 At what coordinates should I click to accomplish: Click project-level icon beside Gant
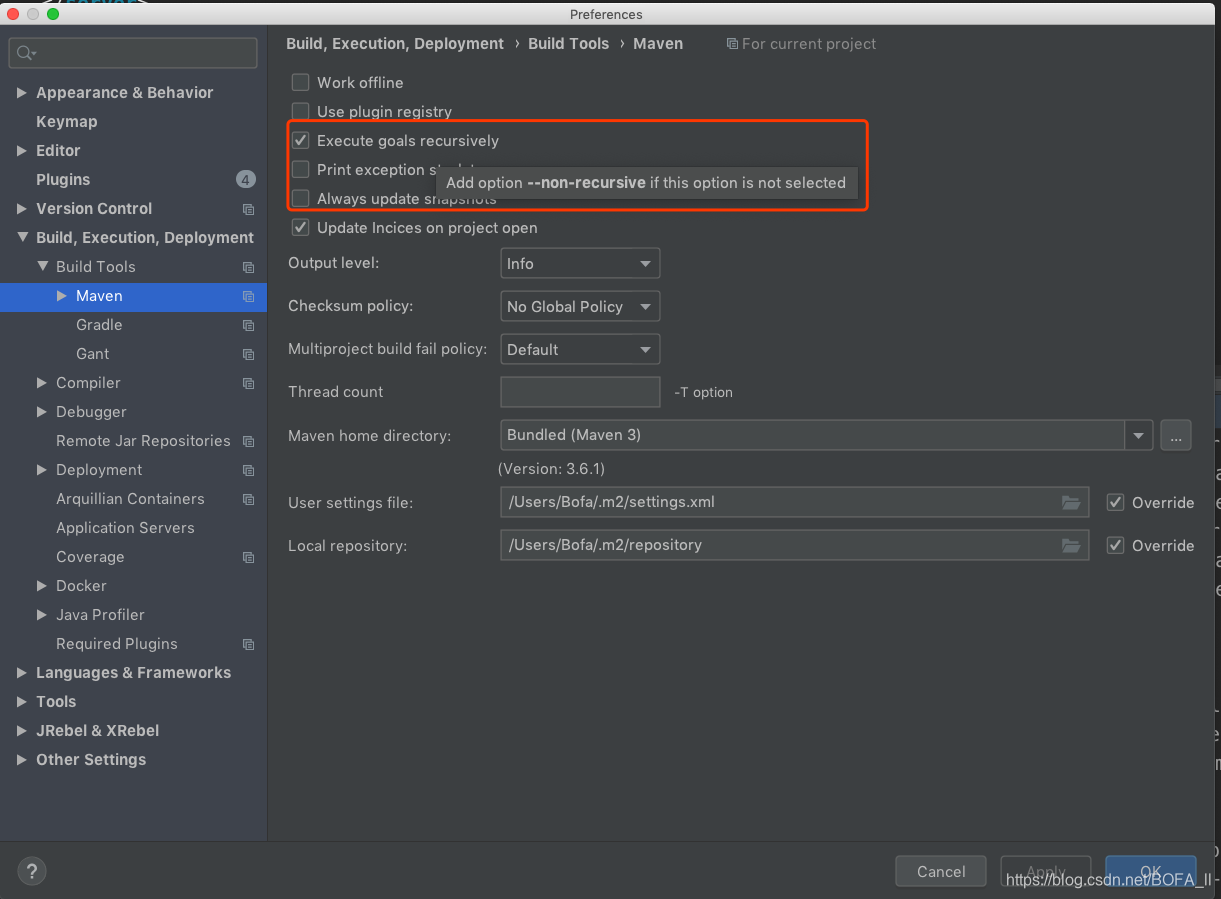point(248,354)
